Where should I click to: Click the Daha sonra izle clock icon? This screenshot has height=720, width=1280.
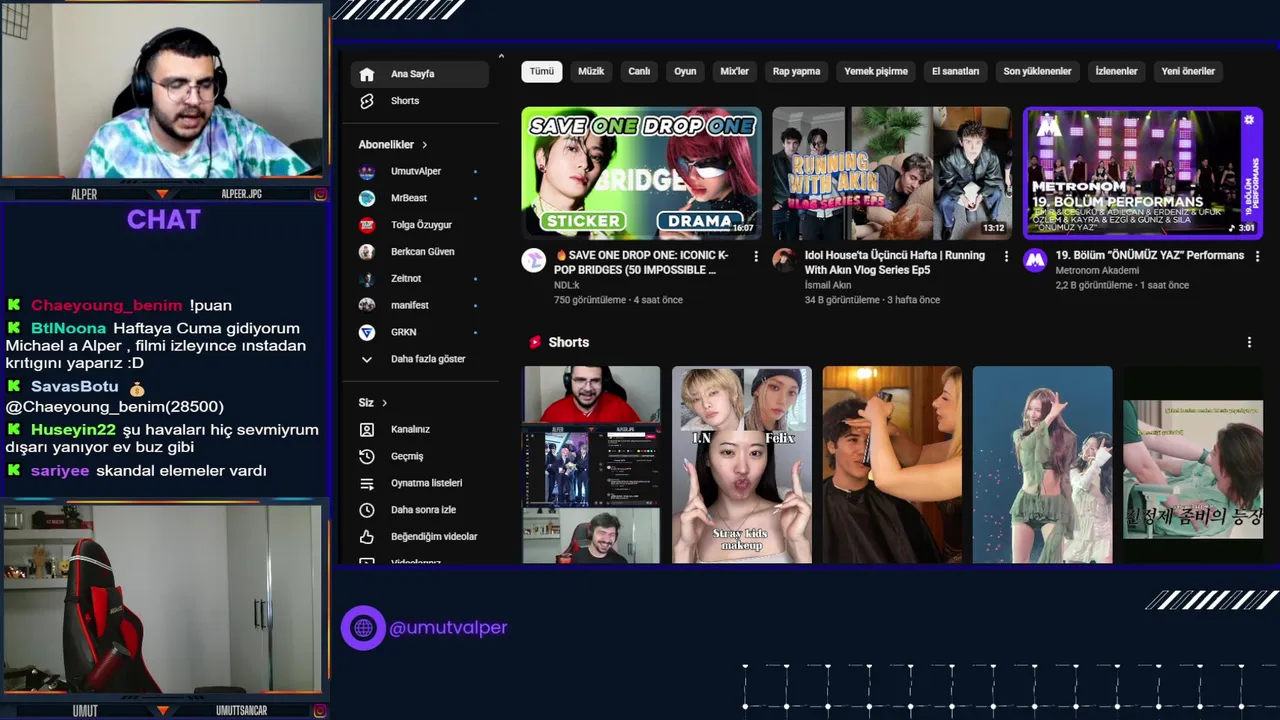[367, 510]
